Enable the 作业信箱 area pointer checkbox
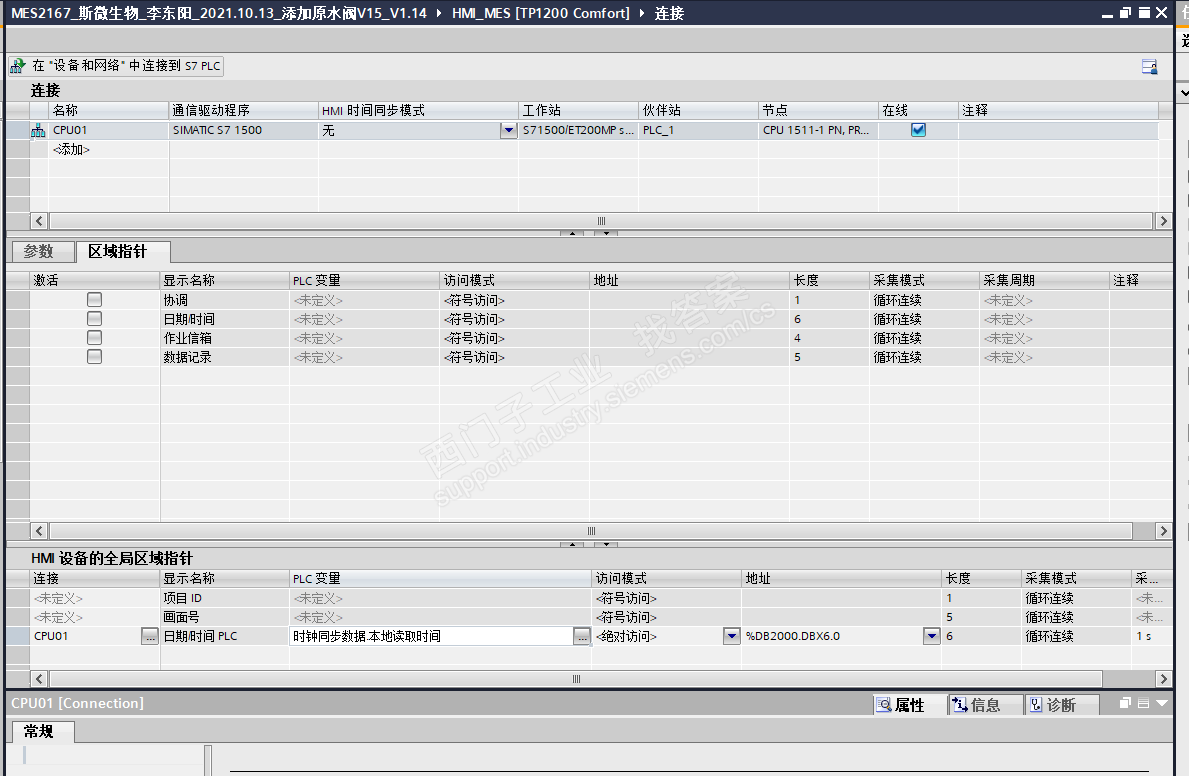The height and width of the screenshot is (776, 1189). point(94,338)
